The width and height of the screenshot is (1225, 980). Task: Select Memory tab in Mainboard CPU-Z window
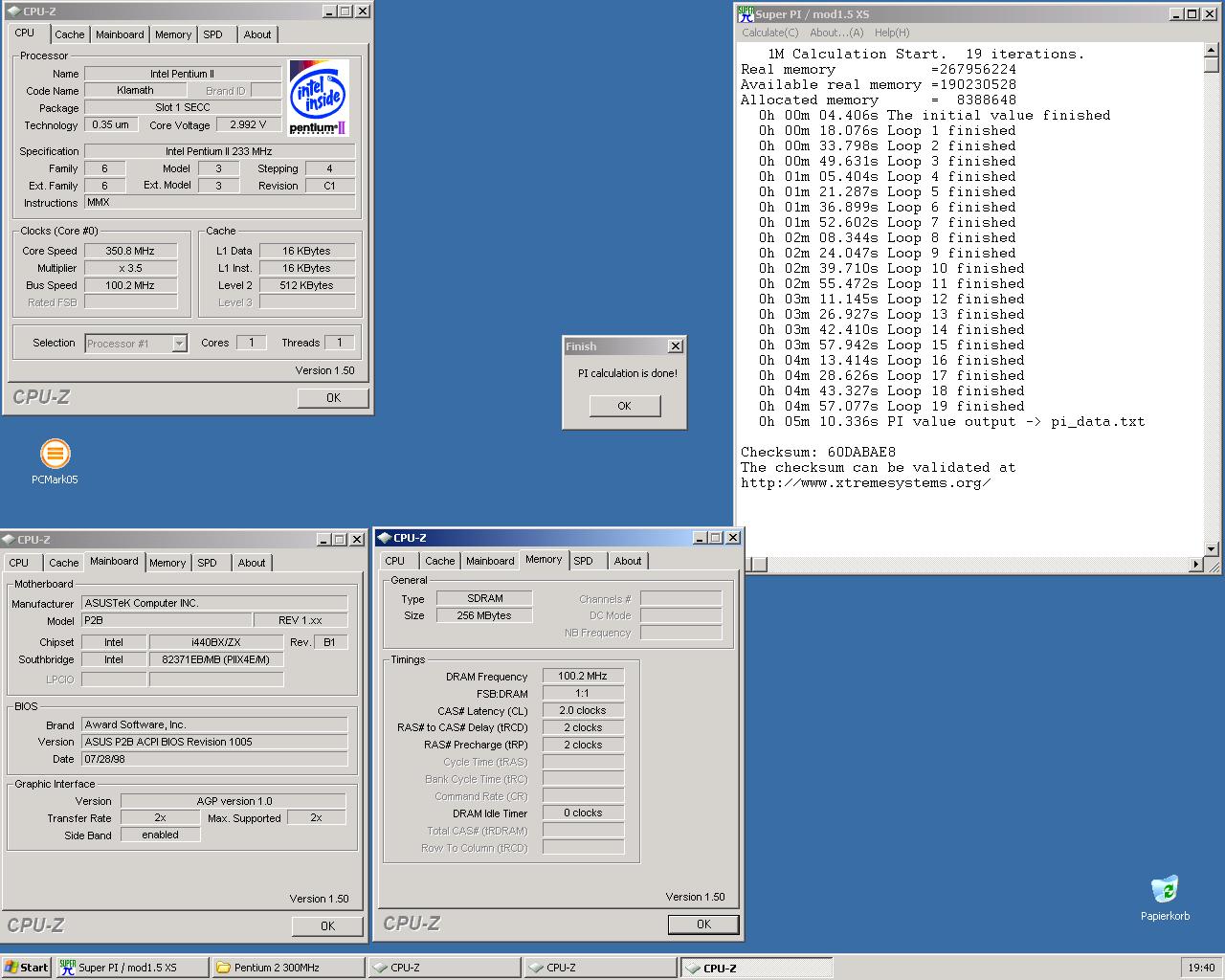click(167, 563)
